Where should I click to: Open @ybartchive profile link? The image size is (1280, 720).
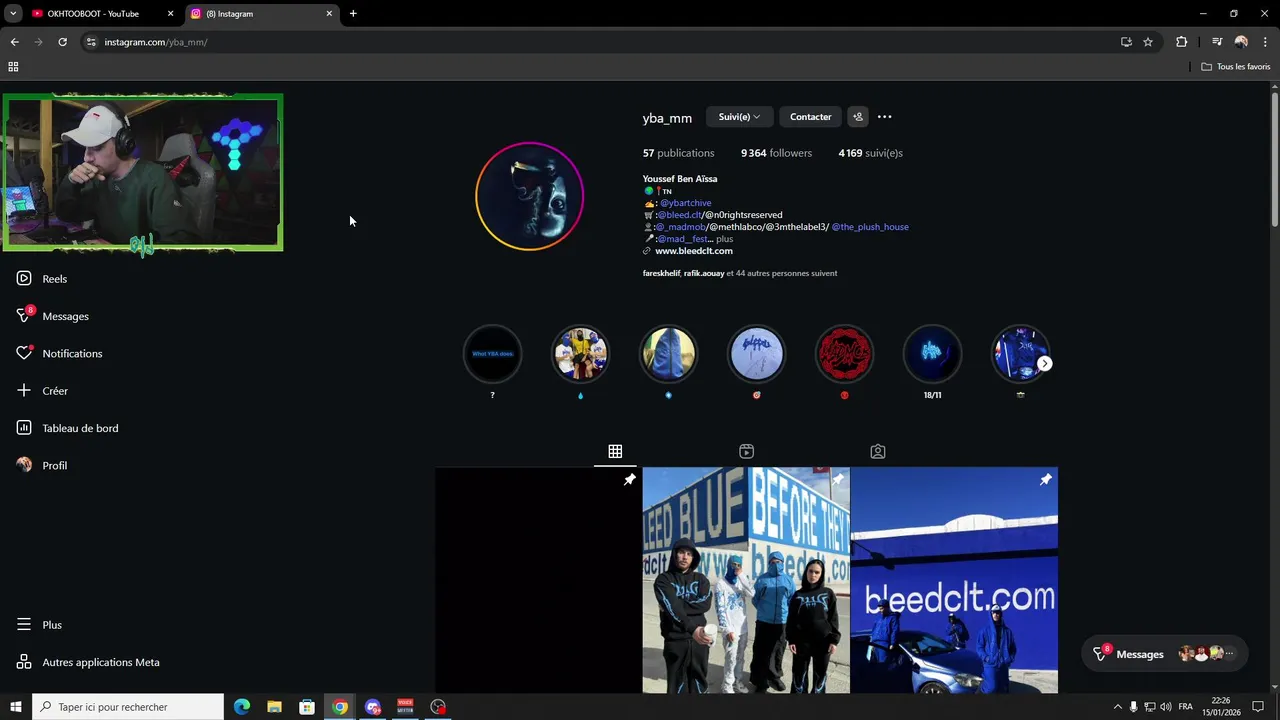coord(685,203)
